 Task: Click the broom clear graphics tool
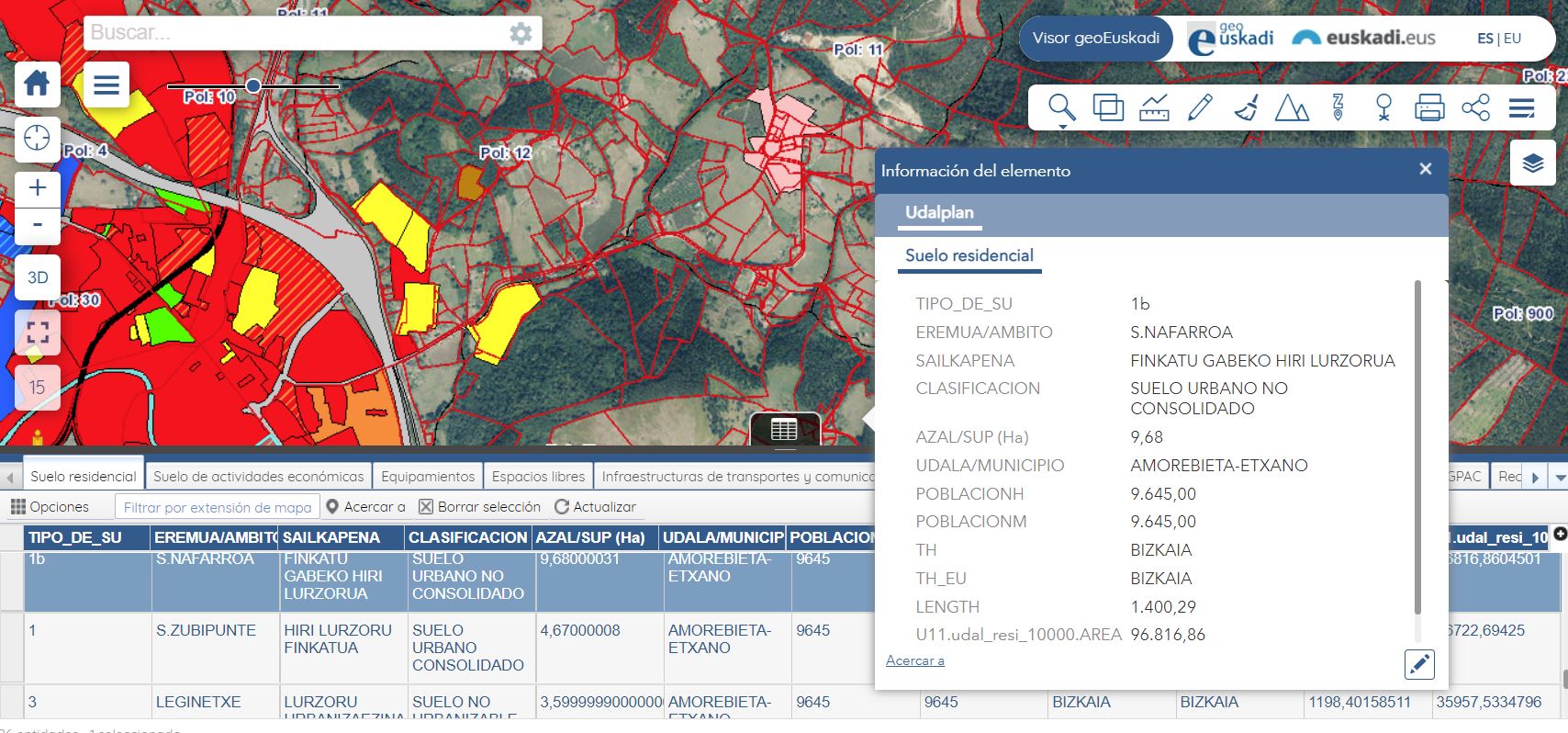1246,108
